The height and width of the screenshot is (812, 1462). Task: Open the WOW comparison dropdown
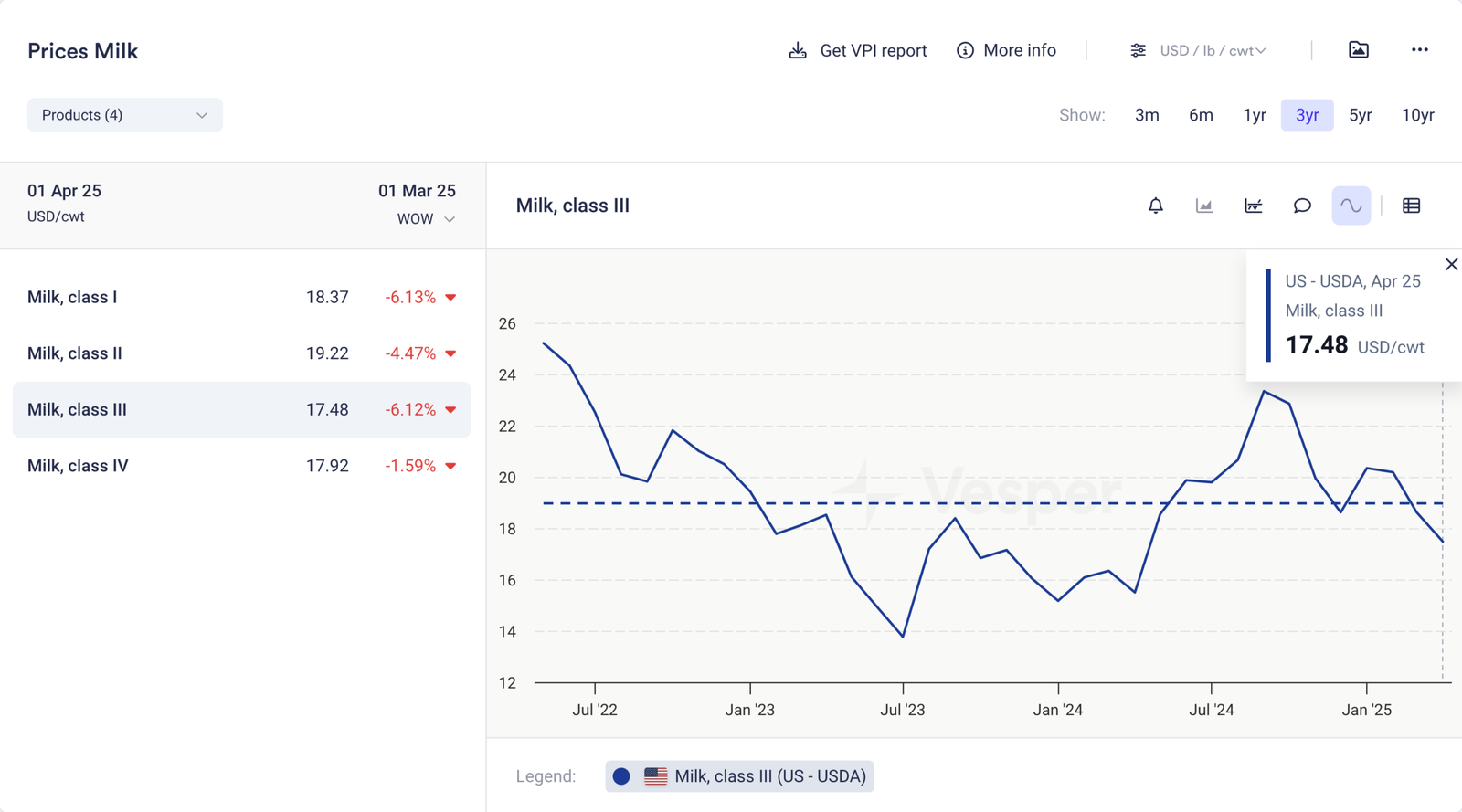click(x=426, y=219)
